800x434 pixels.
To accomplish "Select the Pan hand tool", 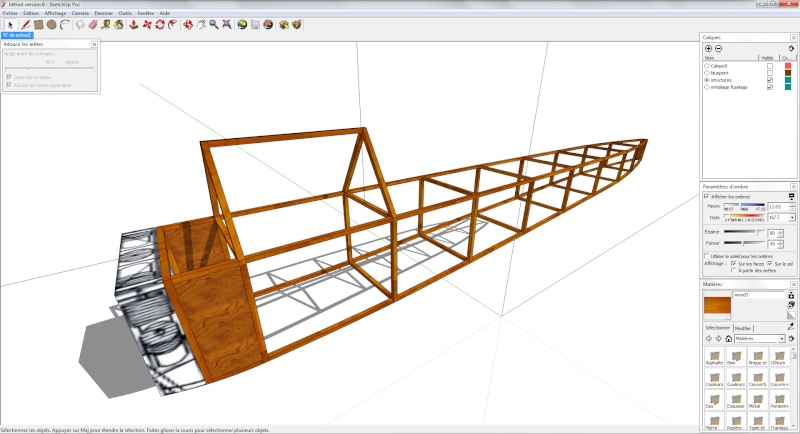I will click(202, 24).
